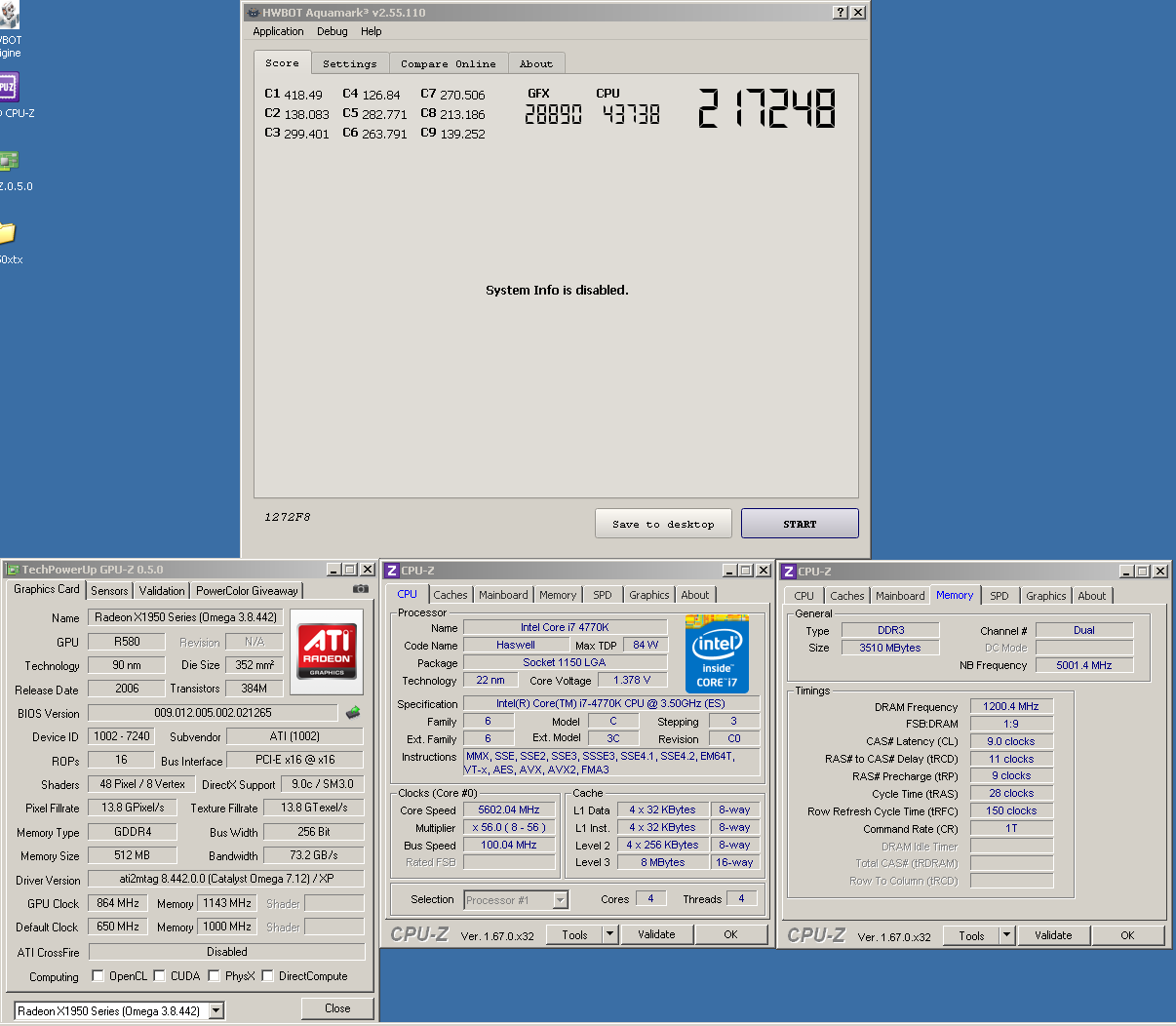Viewport: 1176px width, 1026px height.
Task: Expand Tools dropdown arrow in CPU-Z CPU window
Action: pos(610,934)
